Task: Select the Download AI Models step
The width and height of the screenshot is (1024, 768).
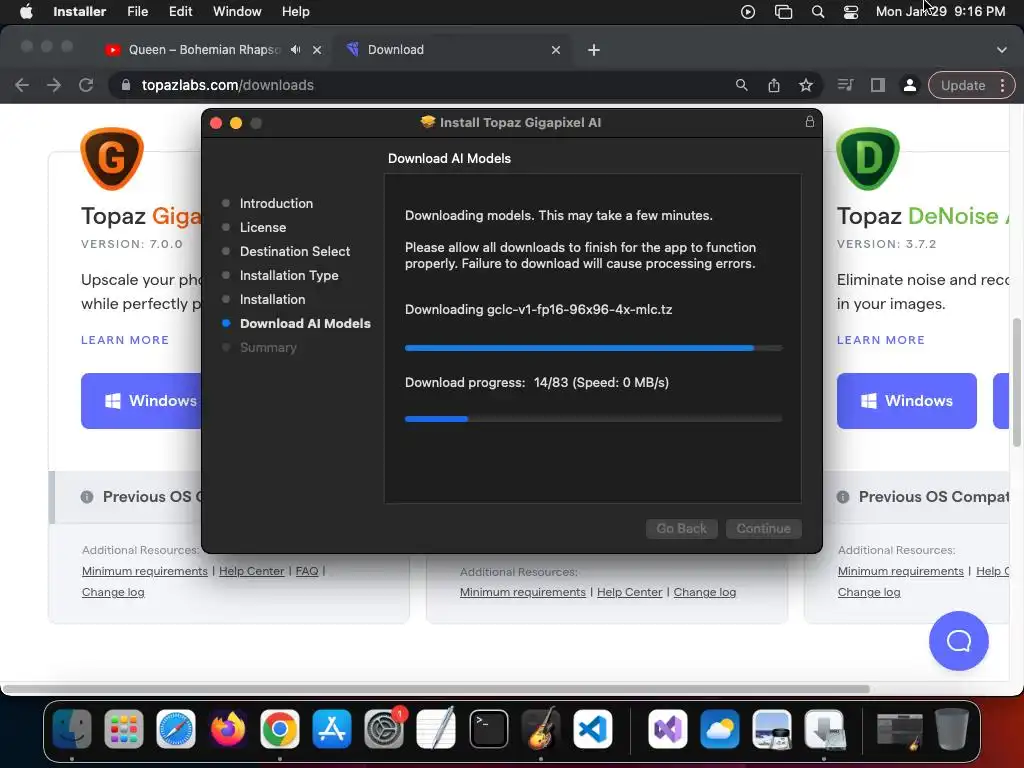Action: pos(304,323)
